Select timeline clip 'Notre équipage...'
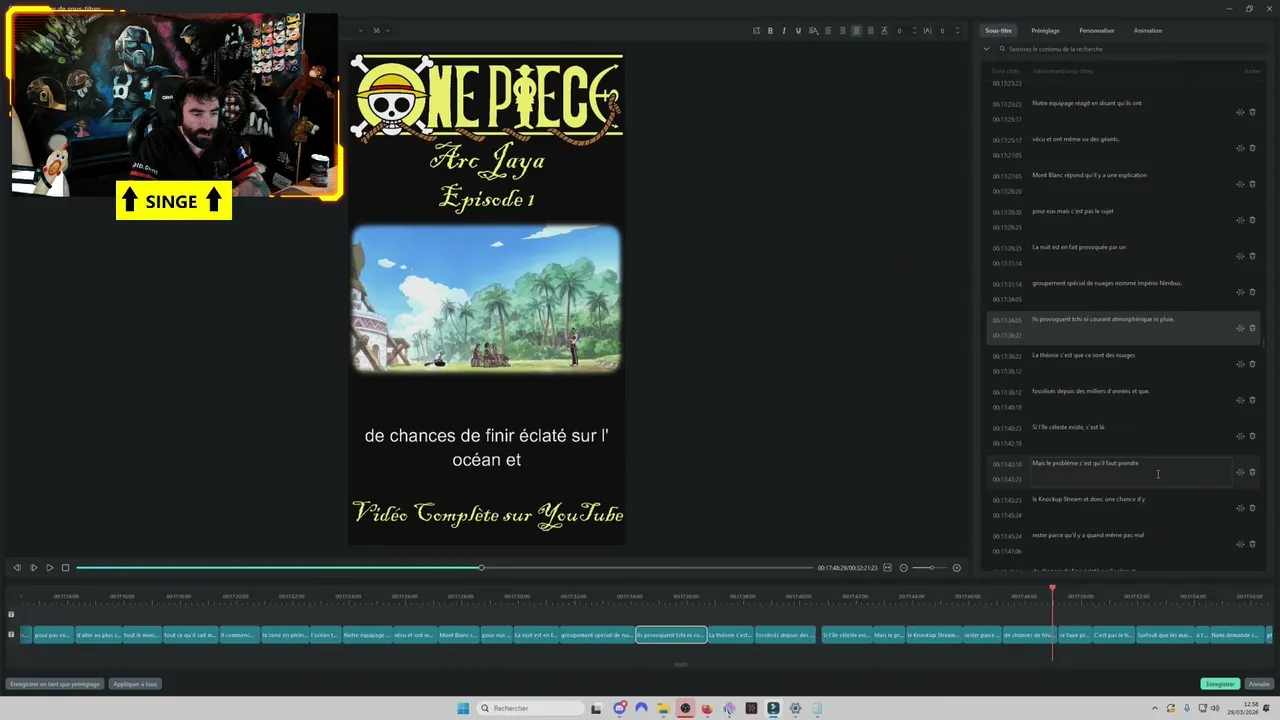Image resolution: width=1280 pixels, height=720 pixels. (366, 635)
